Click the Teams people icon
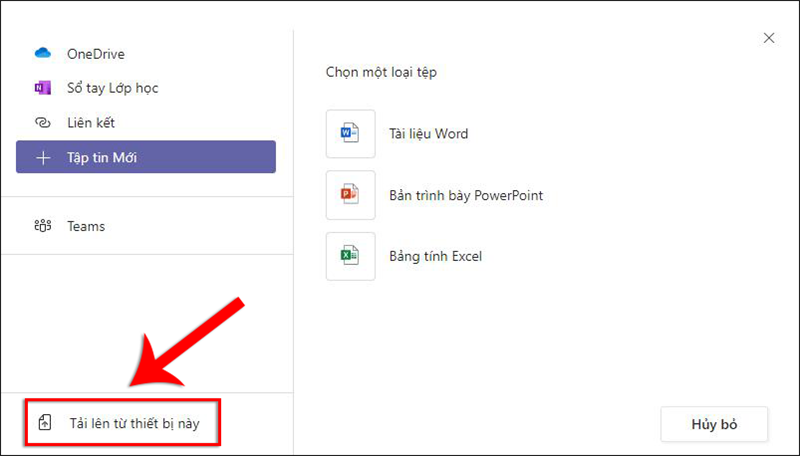This screenshot has height=456, width=800. (x=42, y=226)
